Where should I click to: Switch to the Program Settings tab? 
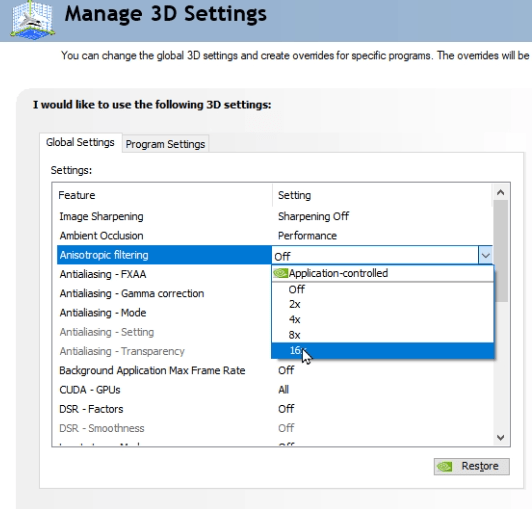(165, 144)
